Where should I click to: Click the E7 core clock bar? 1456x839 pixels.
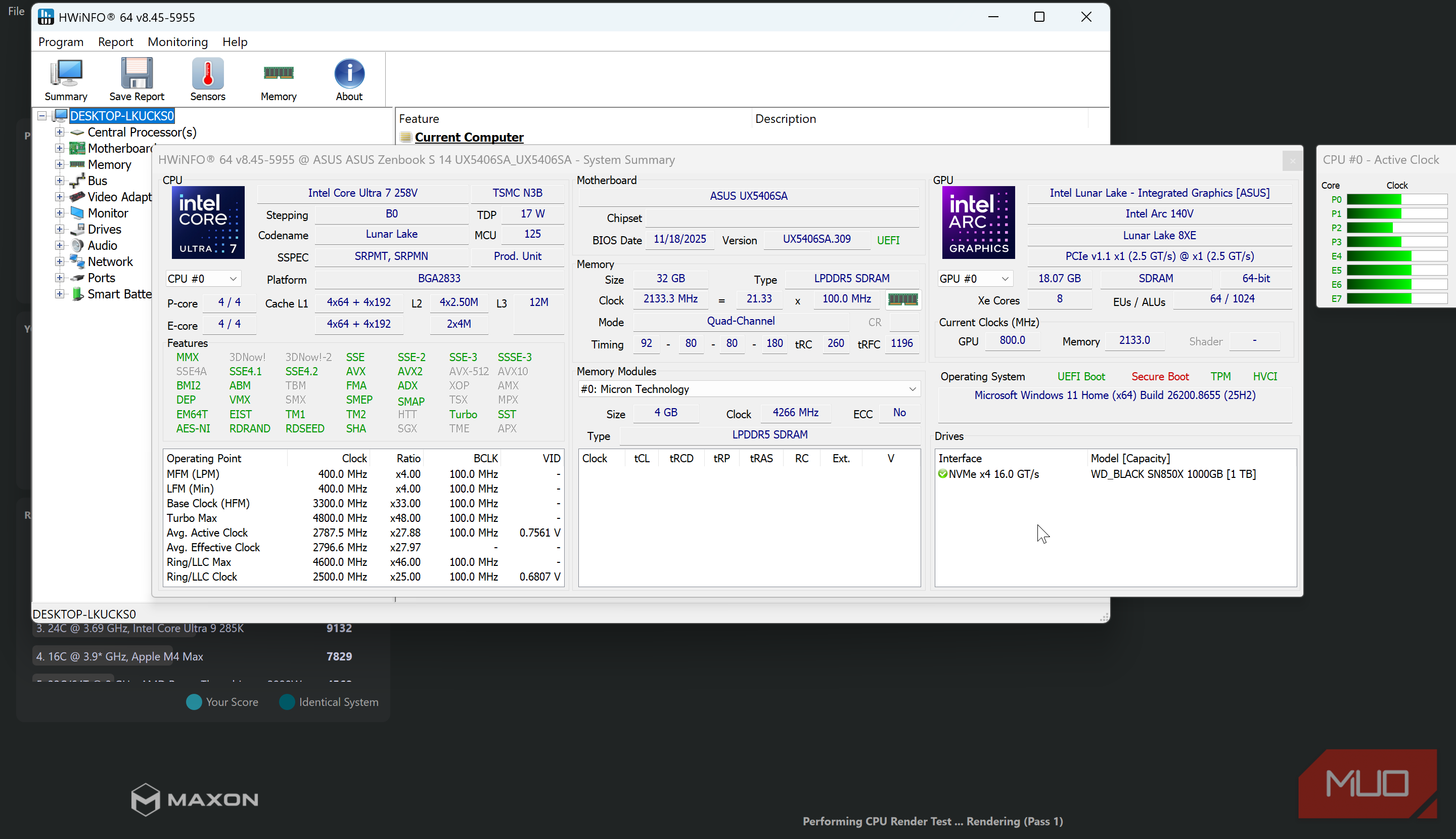(x=1397, y=298)
